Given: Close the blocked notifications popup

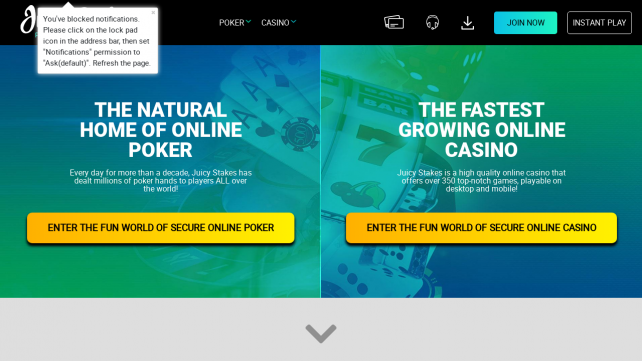Looking at the screenshot, I should (153, 13).
